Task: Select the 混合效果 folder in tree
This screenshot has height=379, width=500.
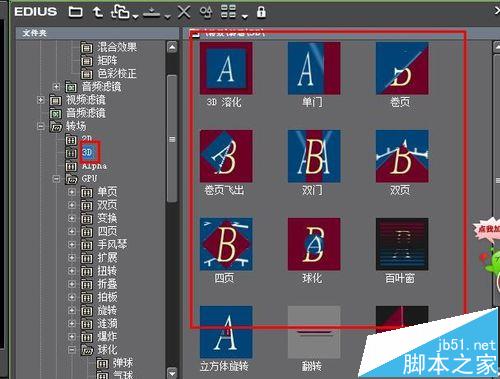Action: [117, 47]
